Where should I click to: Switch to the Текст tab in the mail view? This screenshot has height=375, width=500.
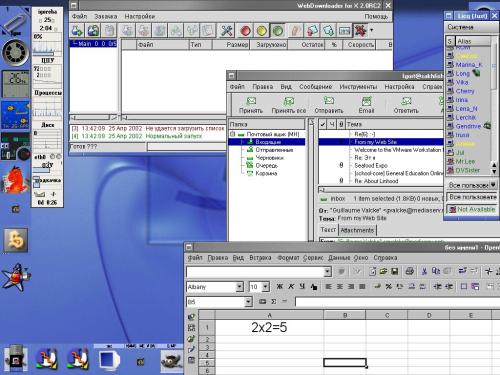point(328,230)
